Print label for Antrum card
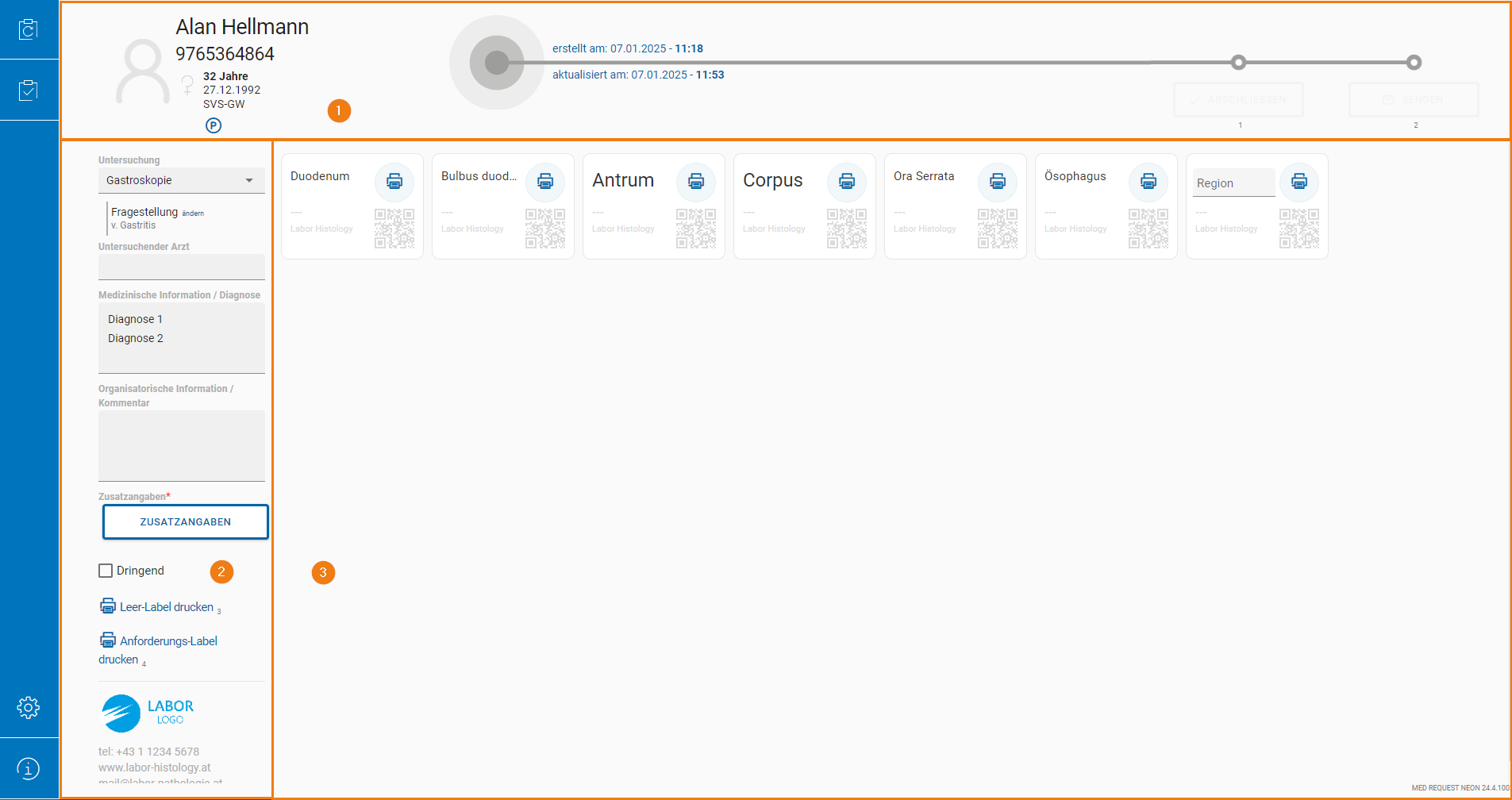Image resolution: width=1512 pixels, height=800 pixels. click(x=696, y=182)
